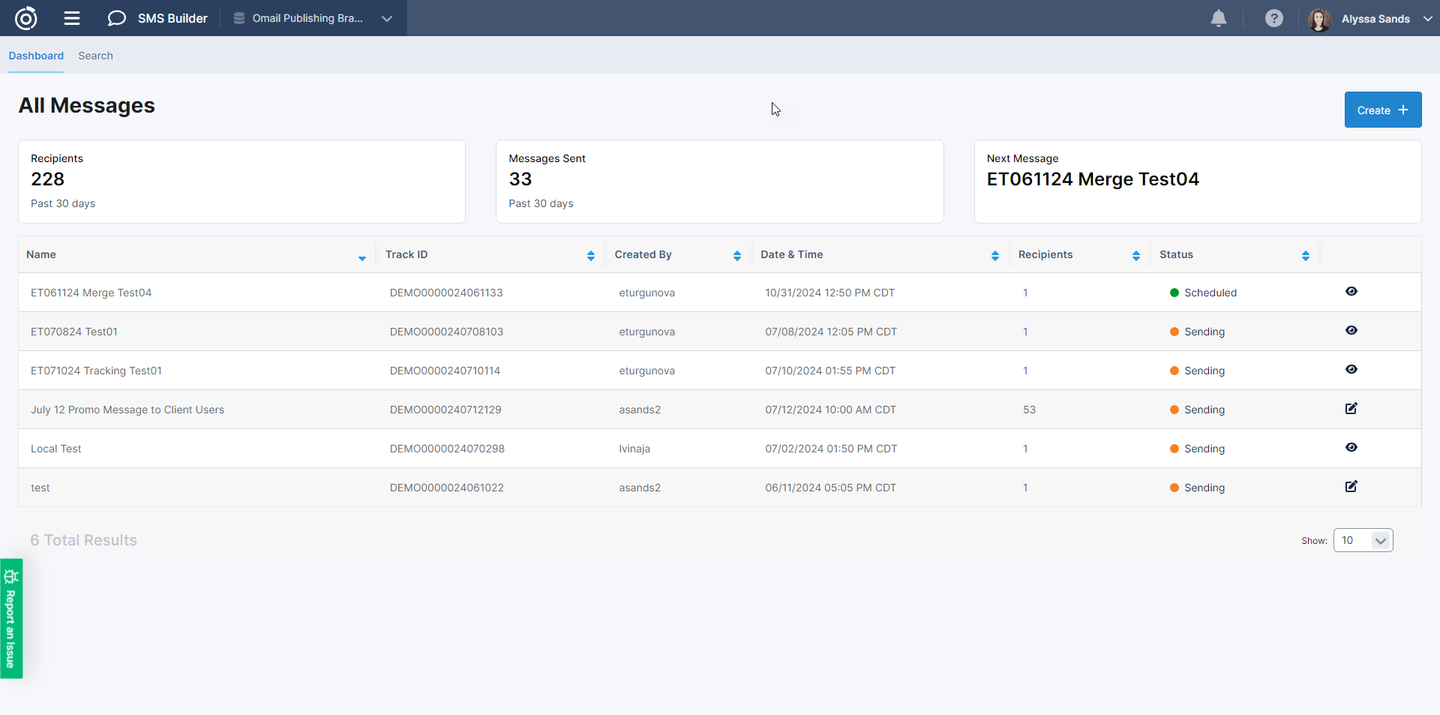Click the Report an Issue side tab

11,618
